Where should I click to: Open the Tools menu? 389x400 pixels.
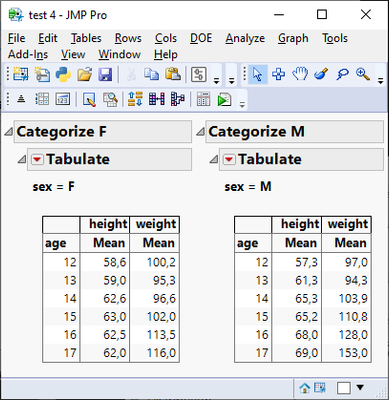(x=335, y=38)
